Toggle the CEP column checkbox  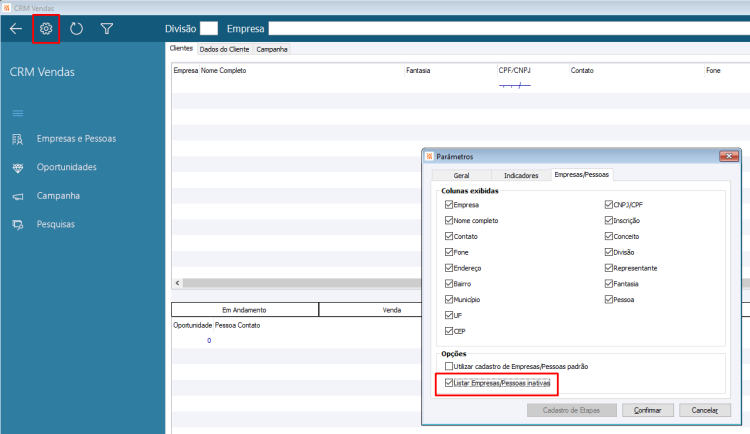coord(449,331)
